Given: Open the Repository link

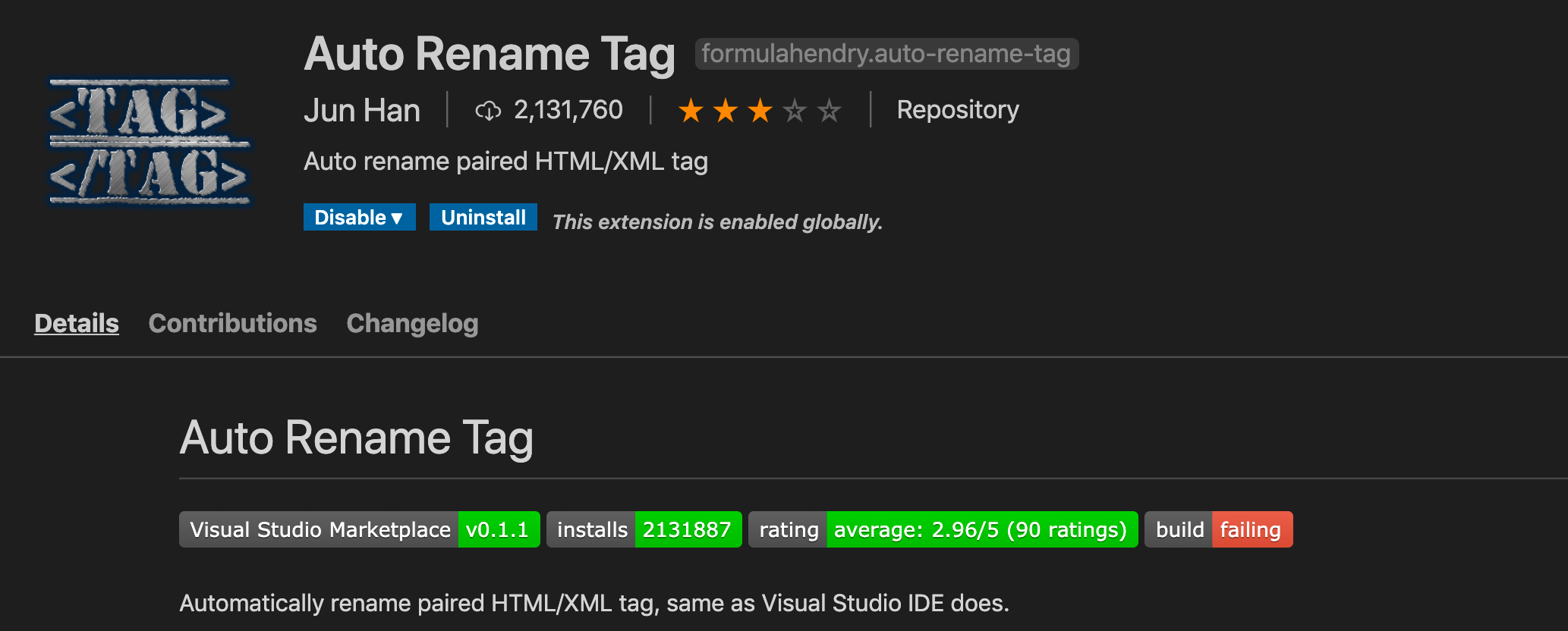Looking at the screenshot, I should point(958,110).
